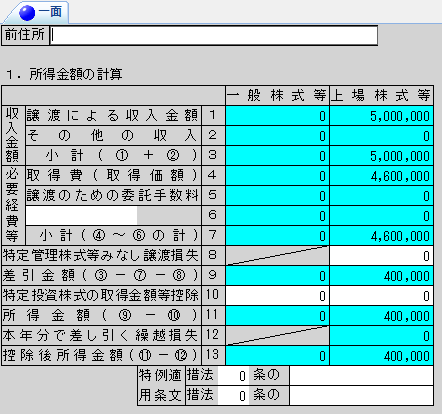Select row 7 上場株式等 小計 4,600,000

coord(381,236)
